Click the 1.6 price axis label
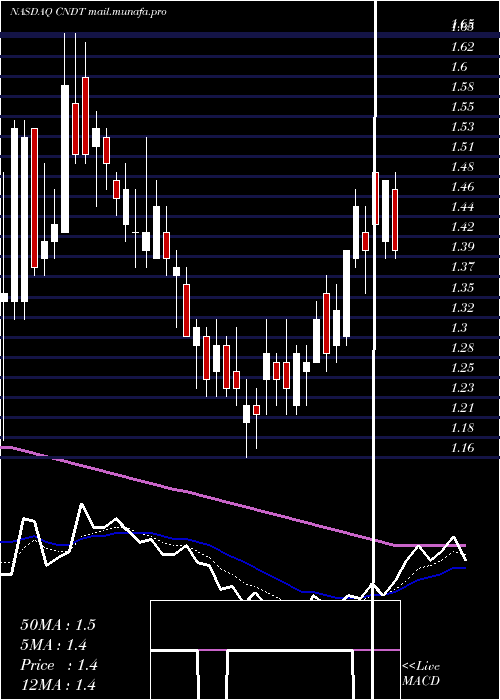500x700 pixels. click(459, 67)
